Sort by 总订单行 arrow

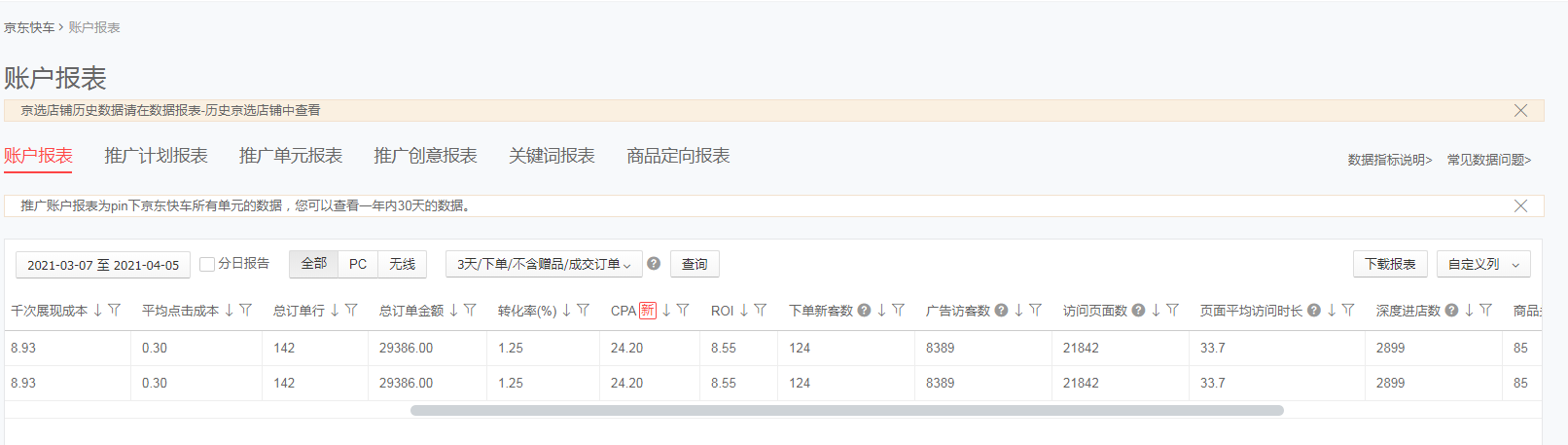click(x=335, y=311)
